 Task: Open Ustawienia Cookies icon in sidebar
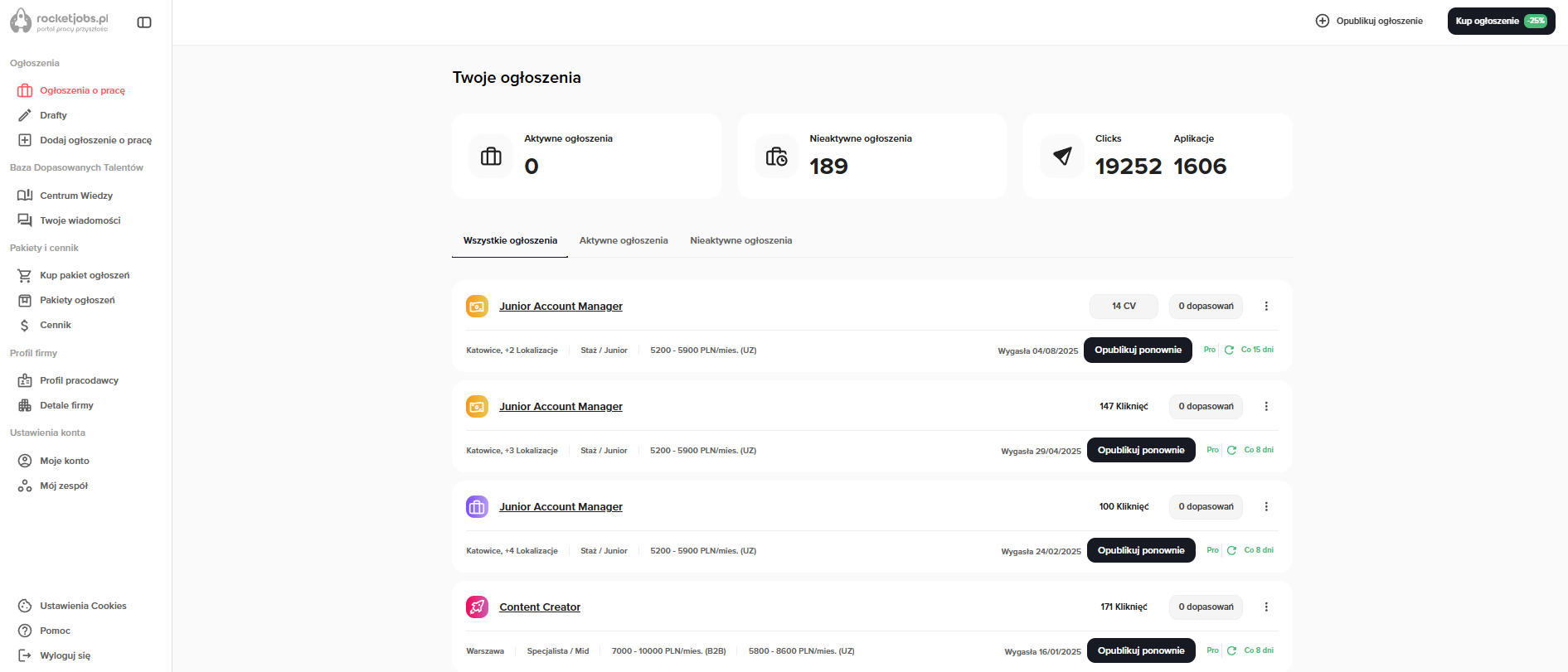(x=25, y=606)
